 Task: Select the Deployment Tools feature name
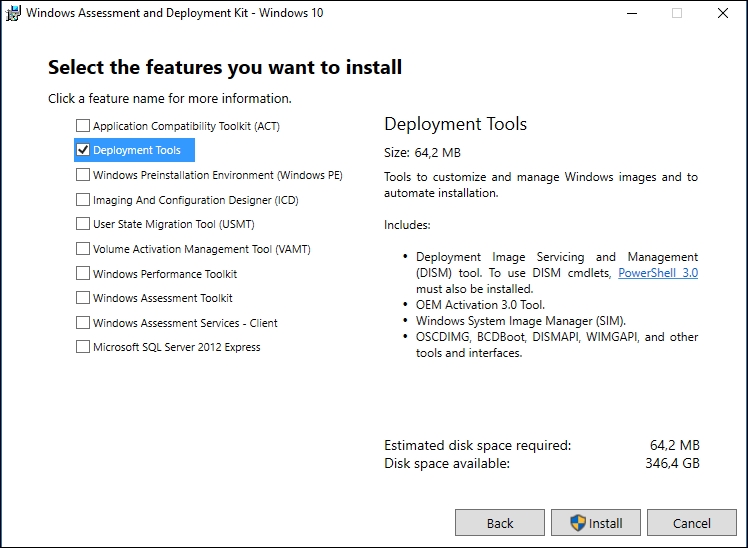tap(137, 150)
